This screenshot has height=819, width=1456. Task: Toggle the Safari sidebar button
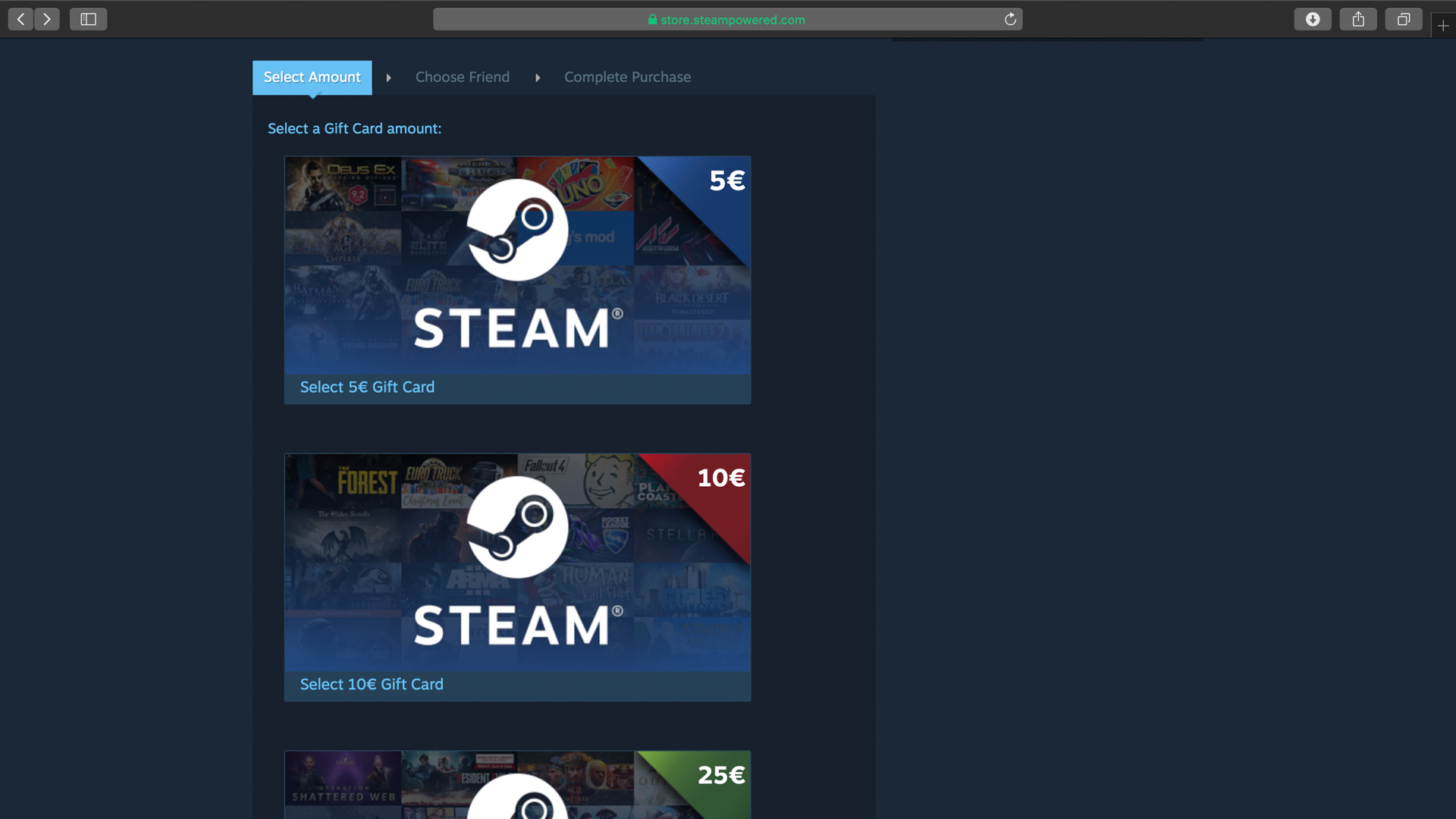(88, 20)
